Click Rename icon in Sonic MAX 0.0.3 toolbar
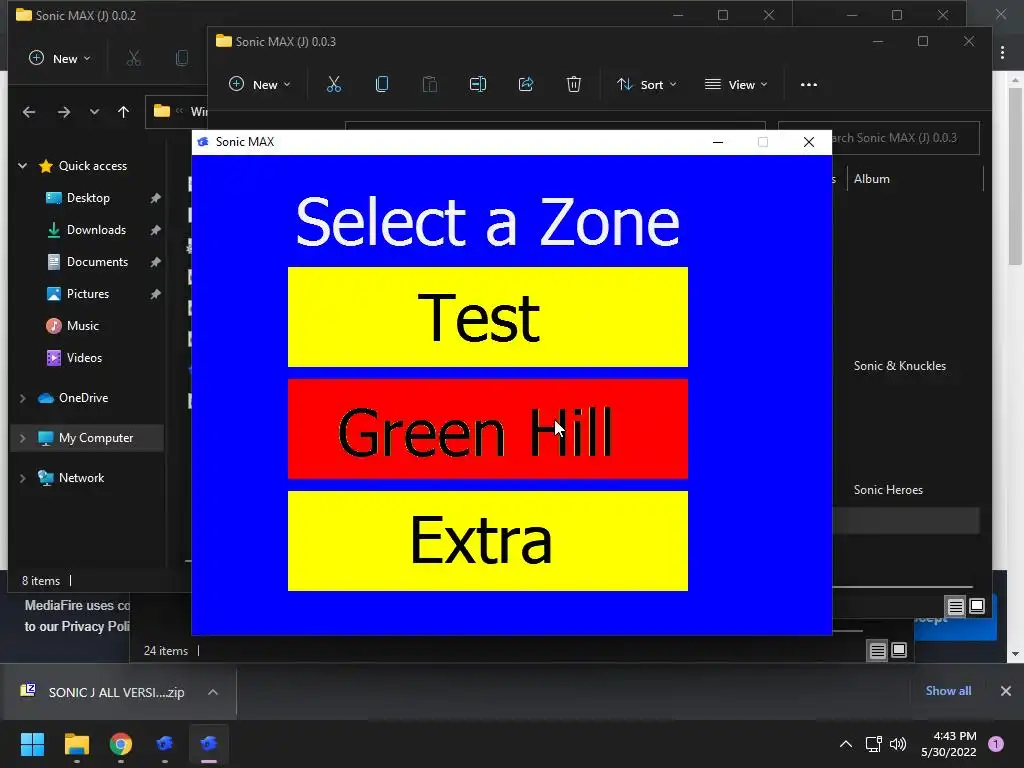1024x768 pixels. 478,84
